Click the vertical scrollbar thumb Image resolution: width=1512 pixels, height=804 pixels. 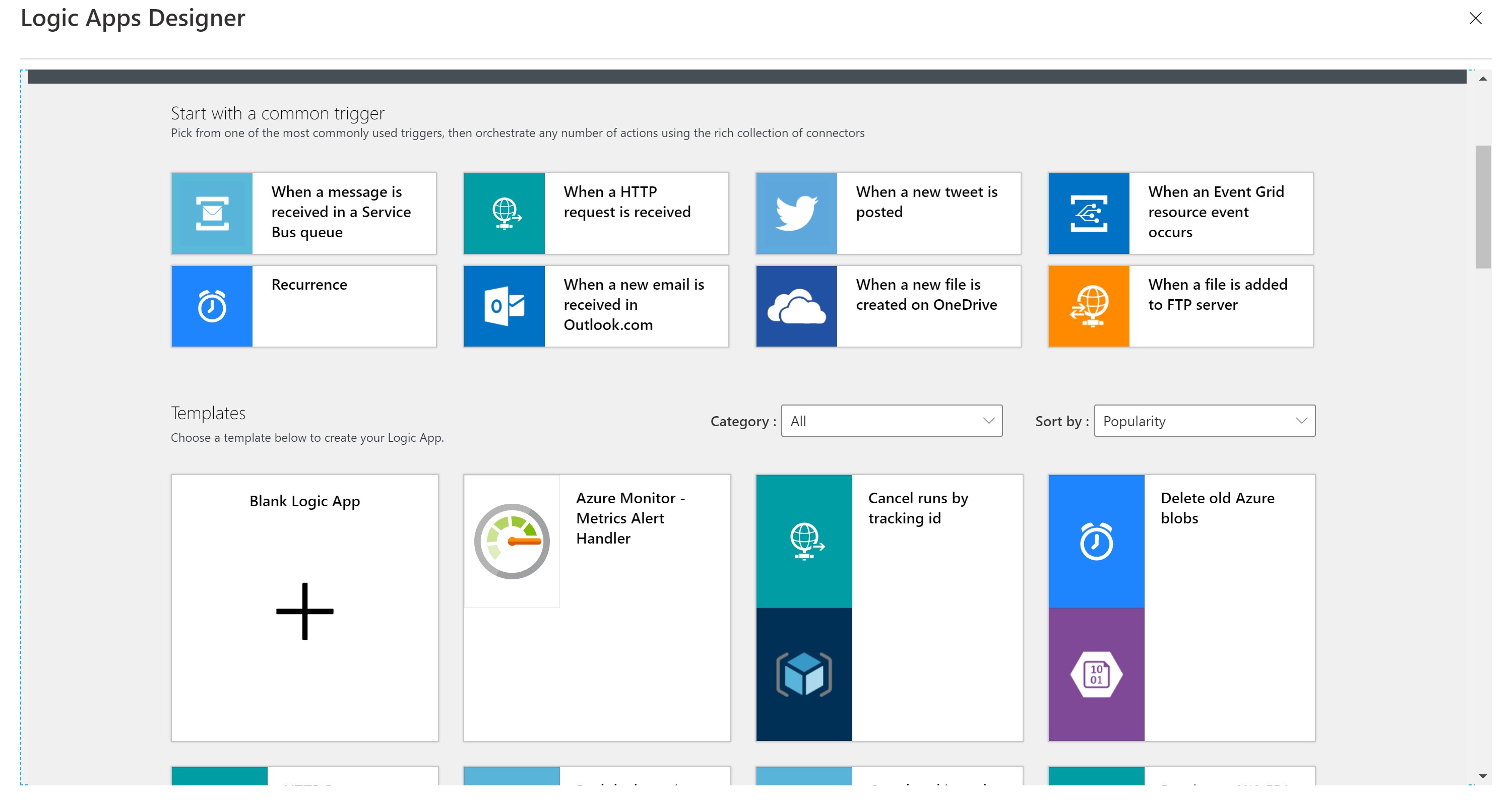point(1483,207)
